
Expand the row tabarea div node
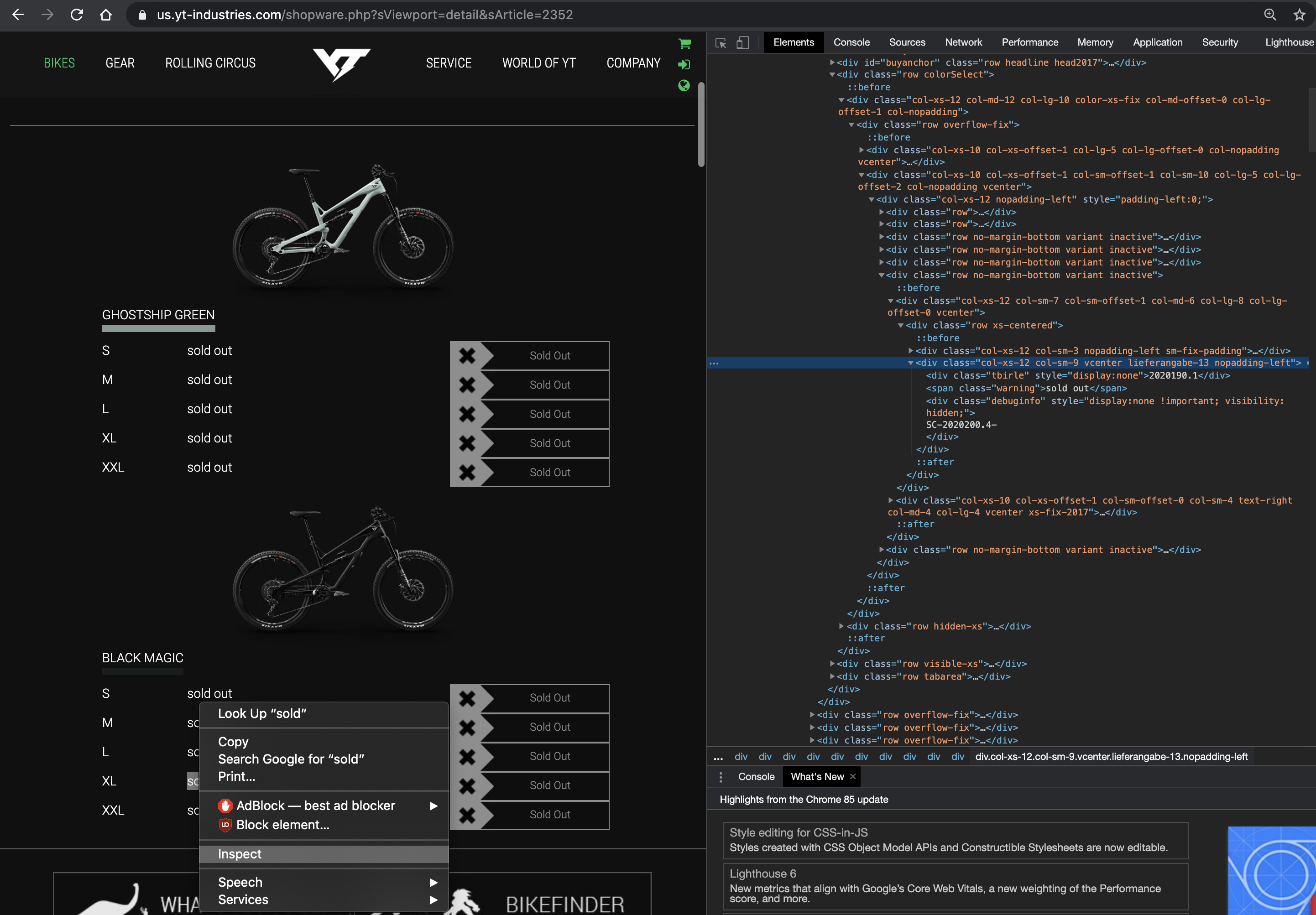[x=832, y=676]
